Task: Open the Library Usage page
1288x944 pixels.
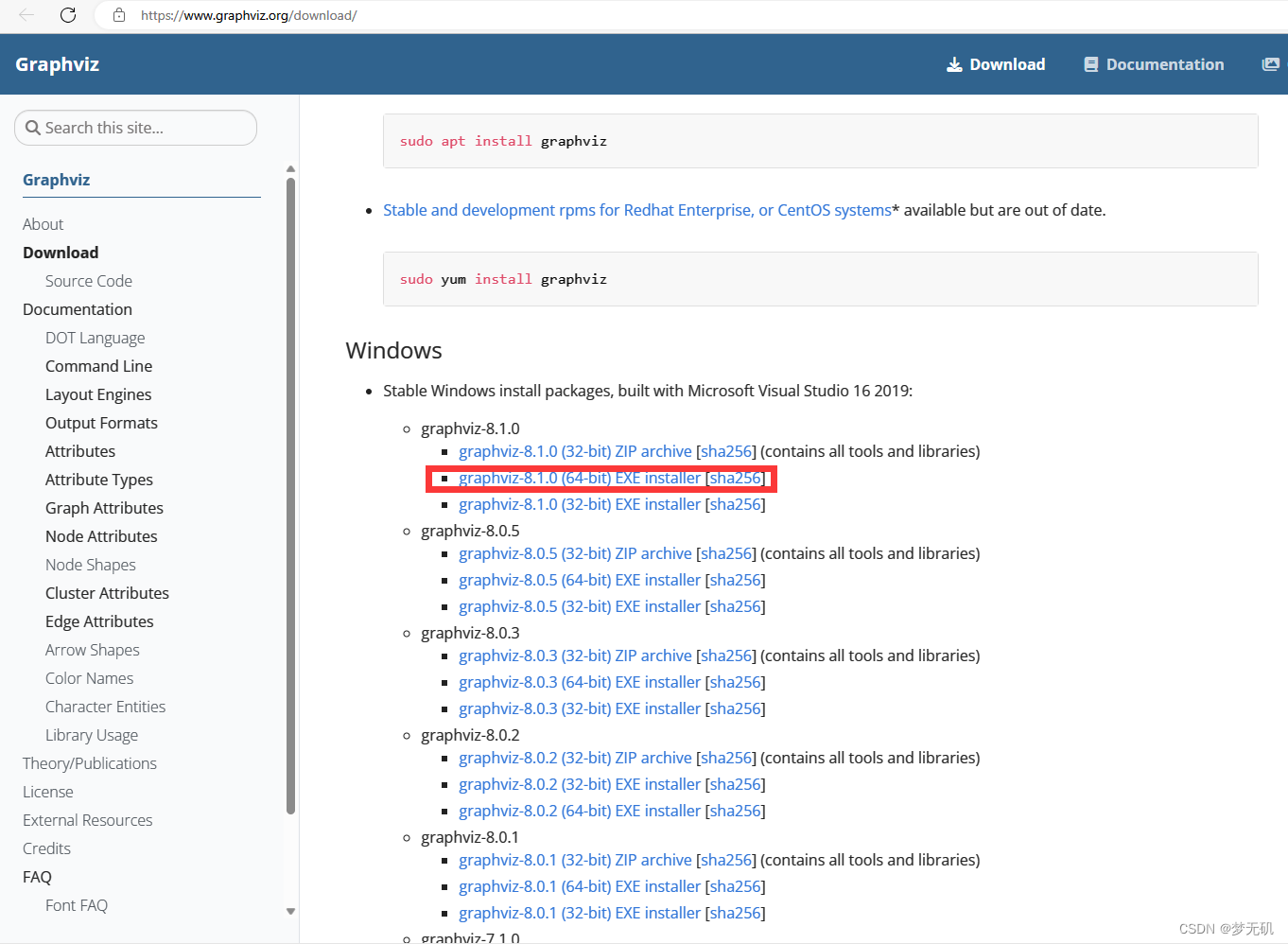Action: (92, 735)
